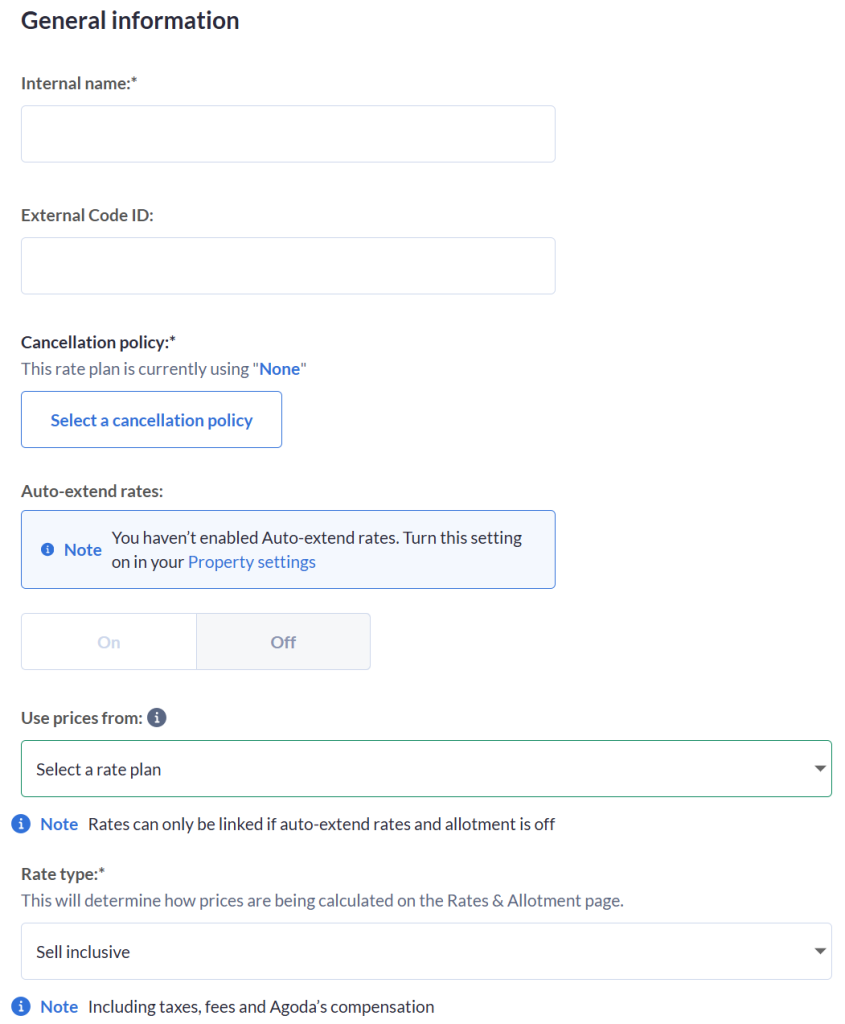Click the info icon beside Use prices from
Viewport: 845px width, 1024px height.
(157, 717)
